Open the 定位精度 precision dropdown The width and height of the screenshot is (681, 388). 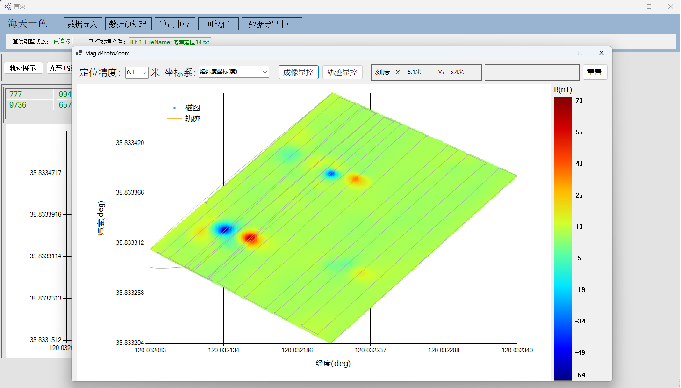click(137, 73)
